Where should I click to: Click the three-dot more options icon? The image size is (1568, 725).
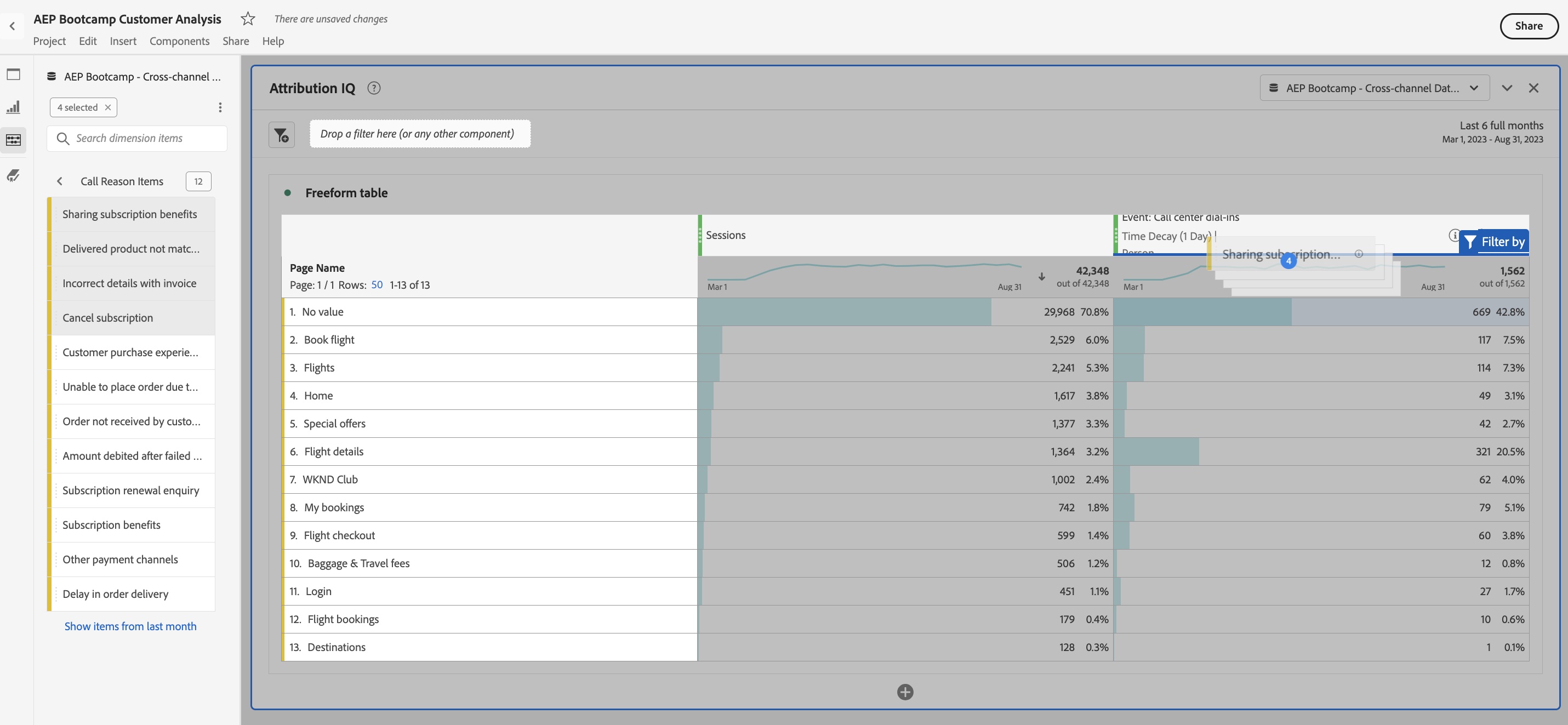(220, 107)
